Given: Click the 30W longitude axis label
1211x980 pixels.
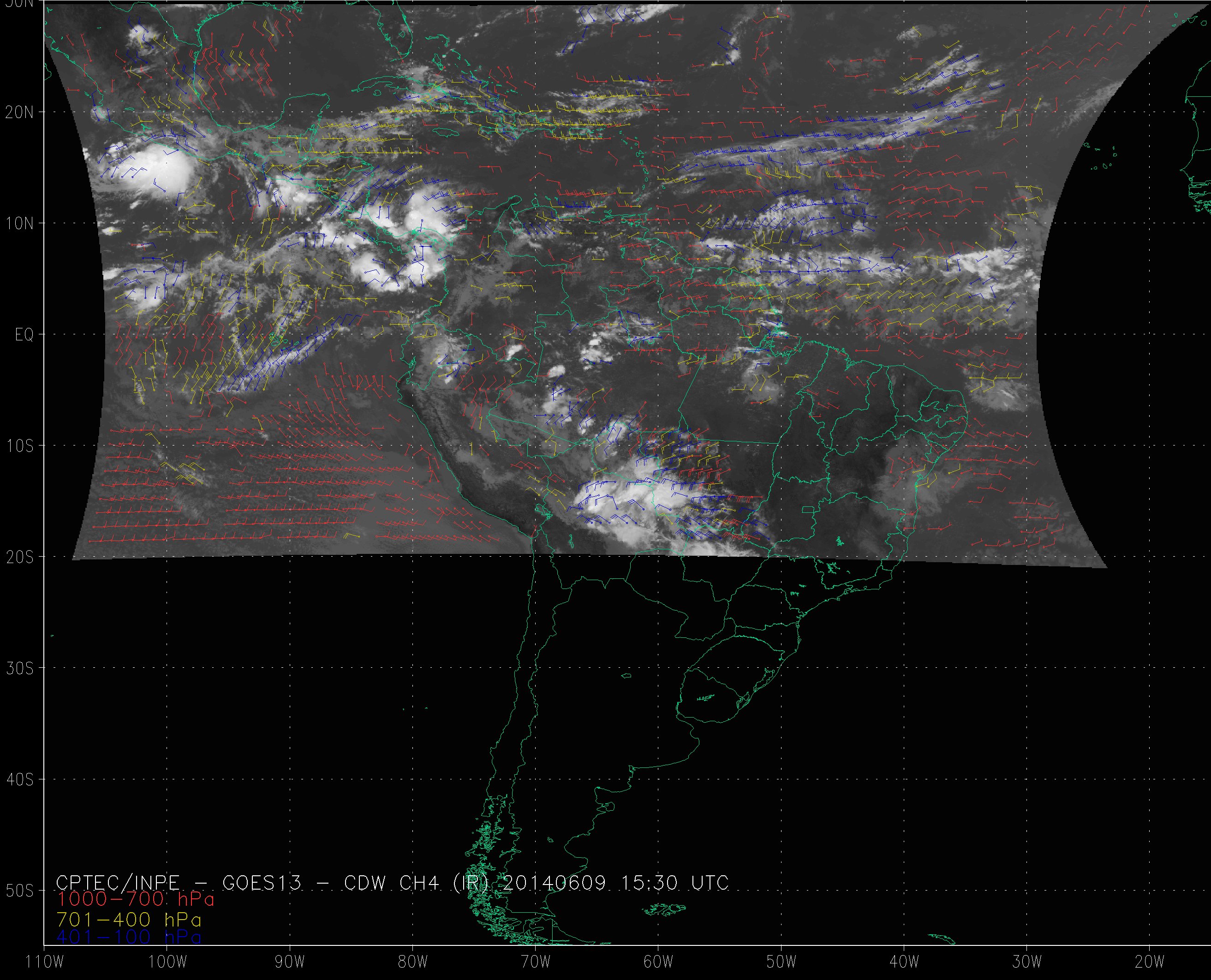Looking at the screenshot, I should pos(1027,962).
